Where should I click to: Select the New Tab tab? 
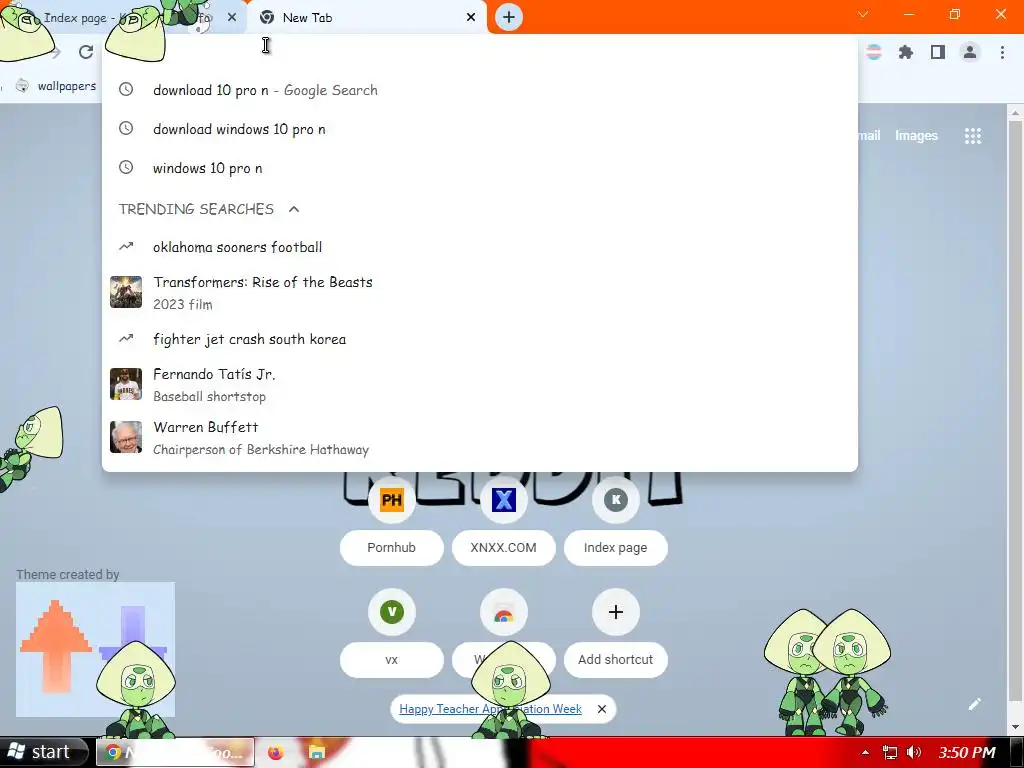click(x=366, y=18)
